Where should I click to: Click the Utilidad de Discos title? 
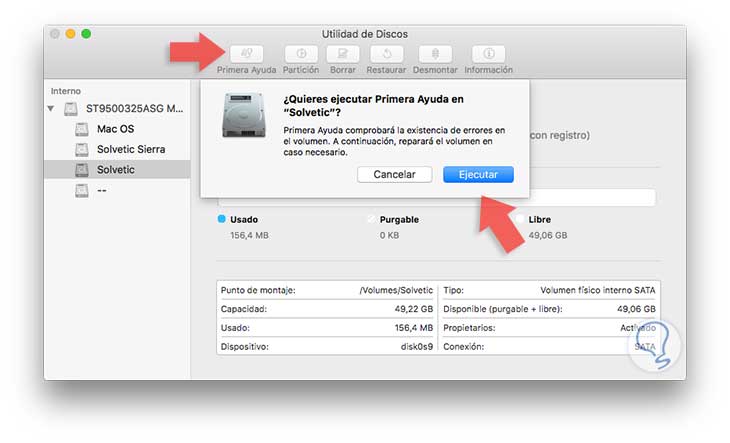tap(365, 34)
